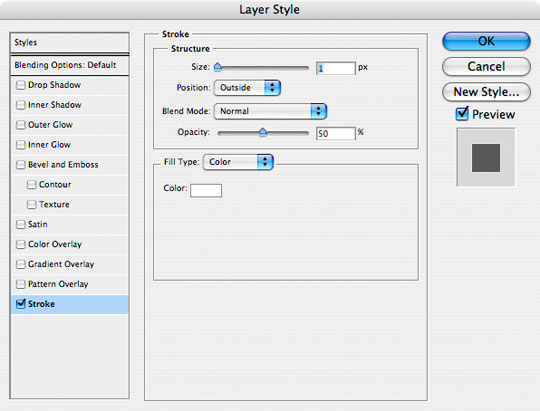Check the Contour sub-option
The image size is (540, 411).
[x=31, y=185]
